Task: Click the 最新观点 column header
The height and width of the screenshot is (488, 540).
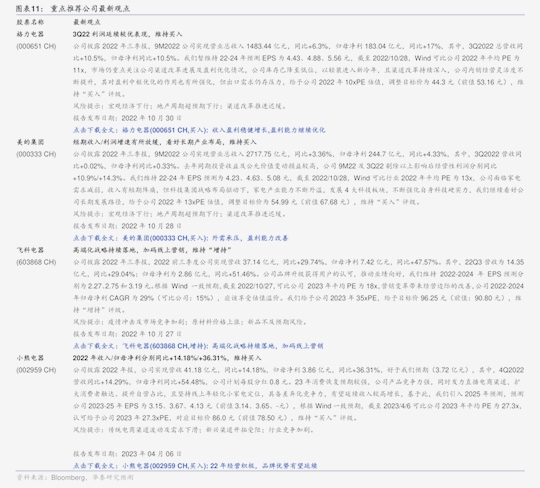Action: 87,22
